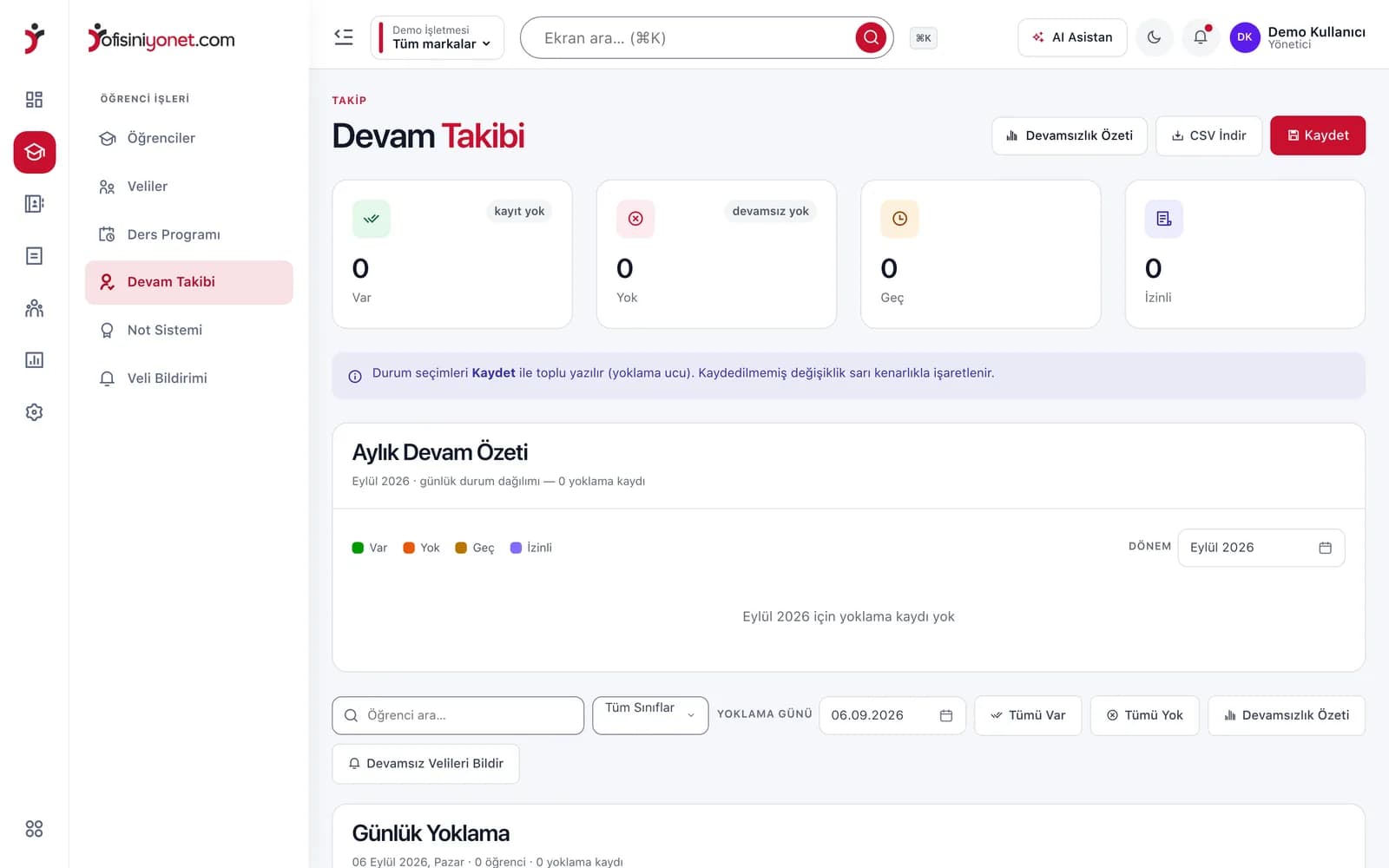Click the ⌘K shortcut badge

(x=923, y=38)
